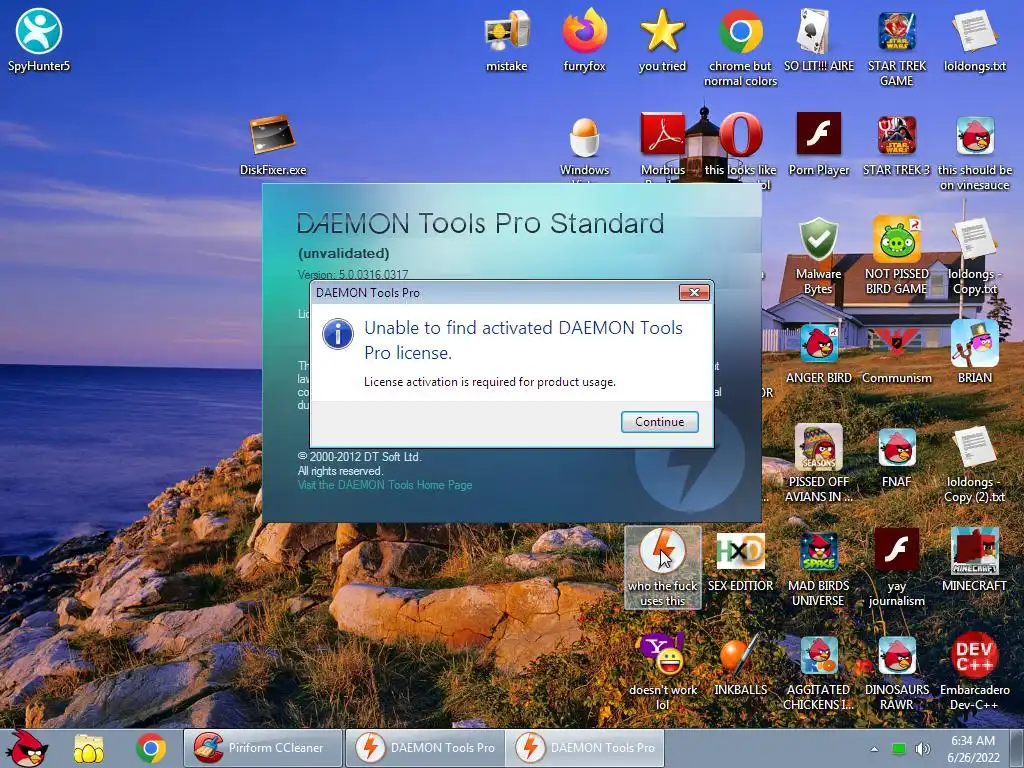Select 'this should be on vinesauce' icon

coord(975,152)
